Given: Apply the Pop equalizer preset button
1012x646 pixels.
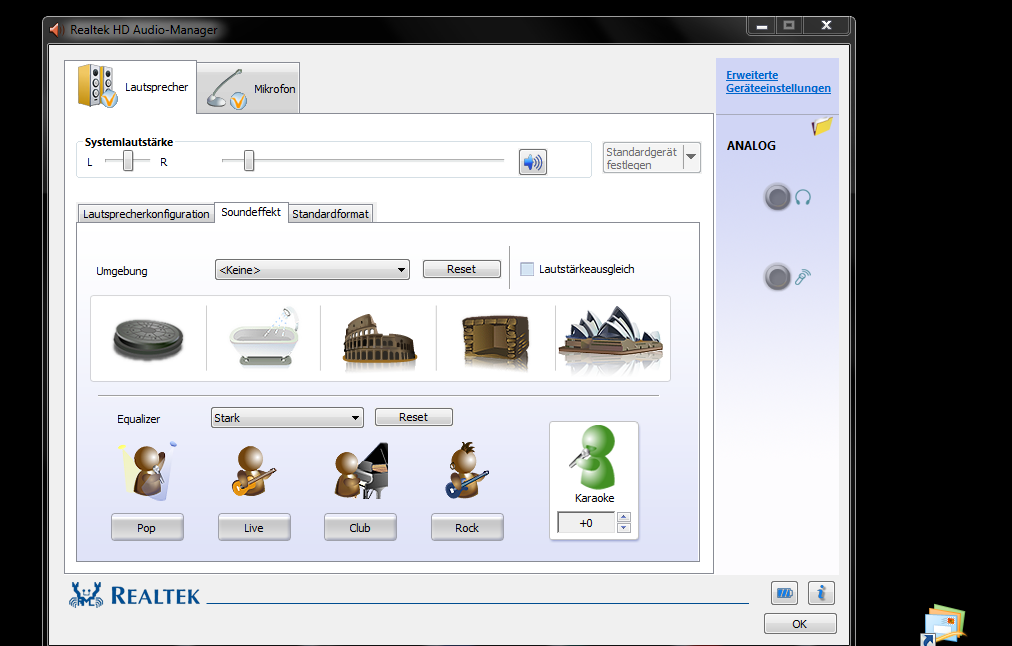Looking at the screenshot, I should 147,527.
